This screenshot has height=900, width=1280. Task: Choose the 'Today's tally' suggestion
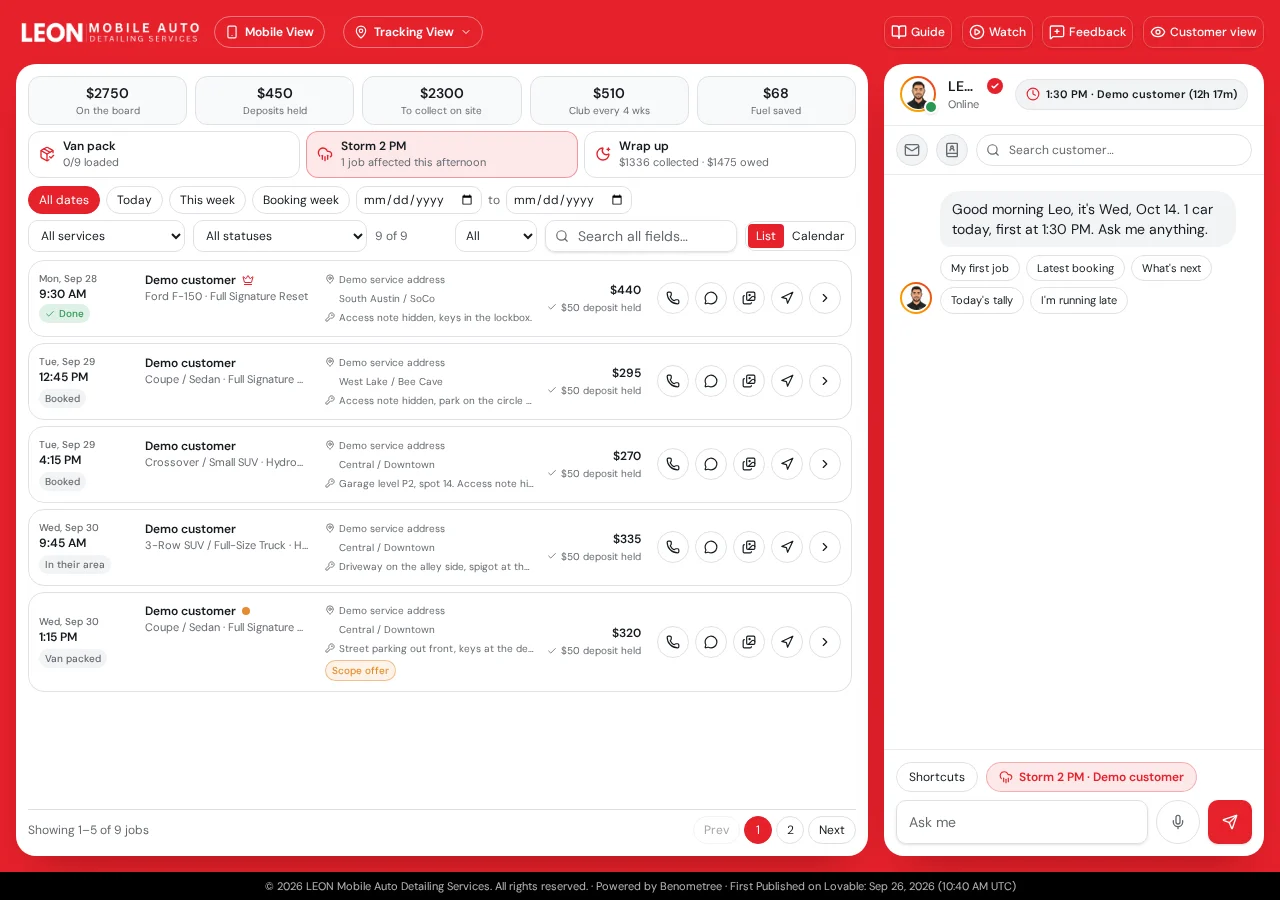[x=982, y=300]
